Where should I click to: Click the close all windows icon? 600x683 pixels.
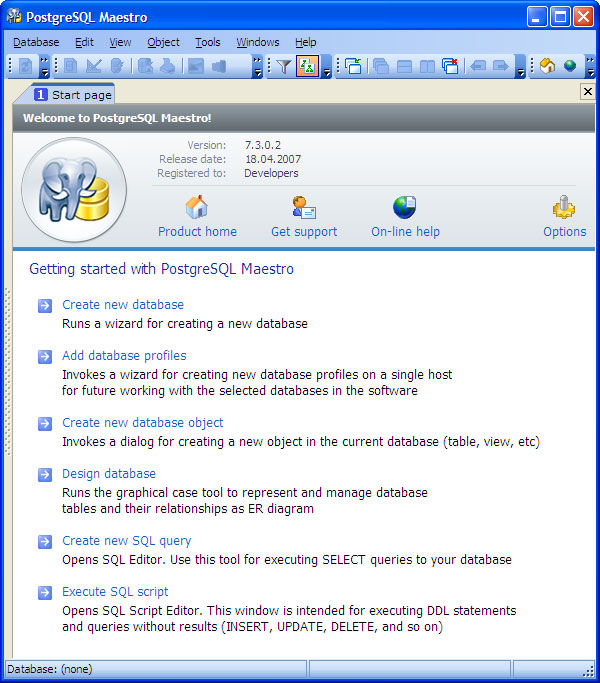pyautogui.click(x=450, y=66)
